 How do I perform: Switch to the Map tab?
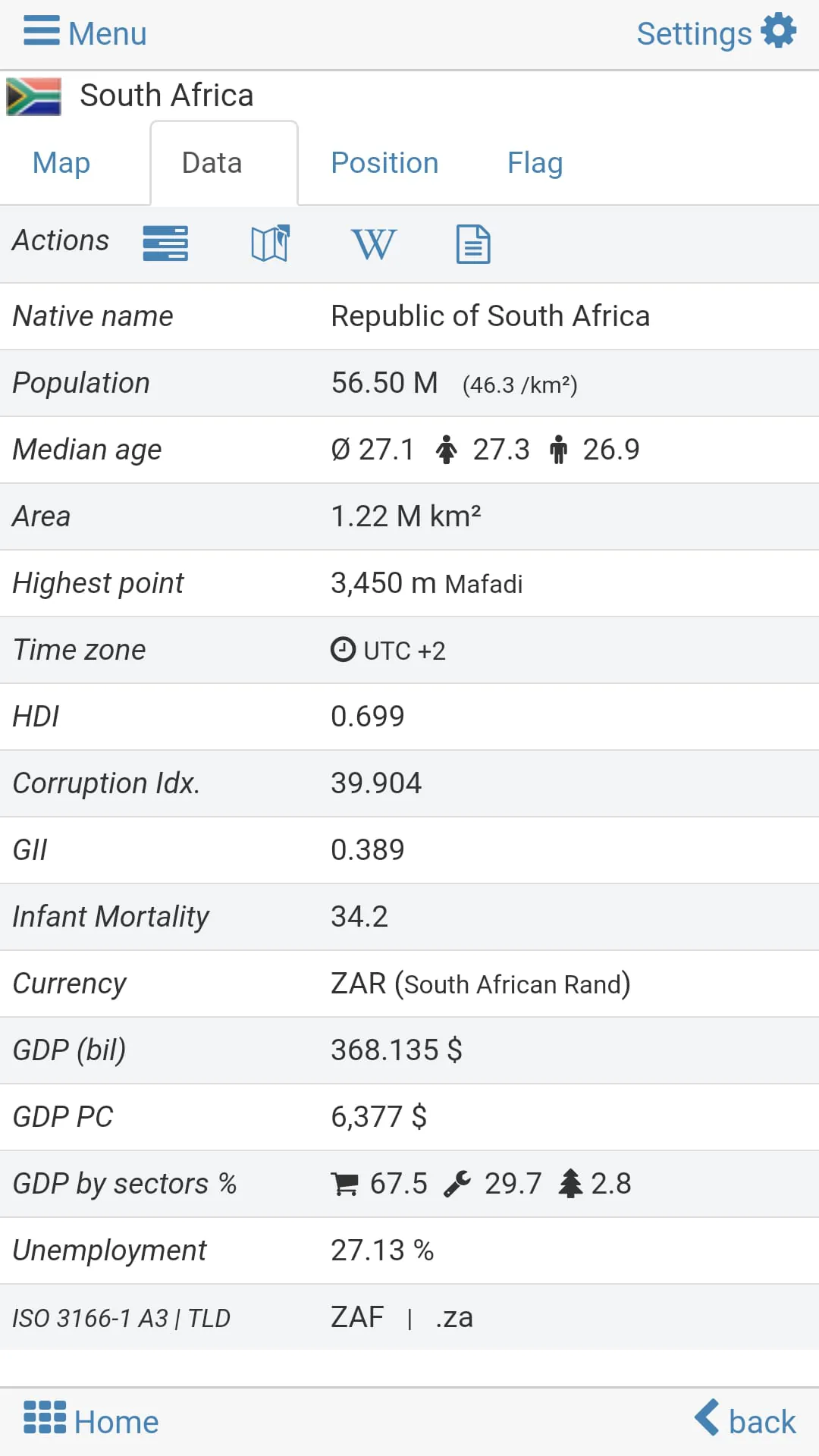[x=61, y=163]
